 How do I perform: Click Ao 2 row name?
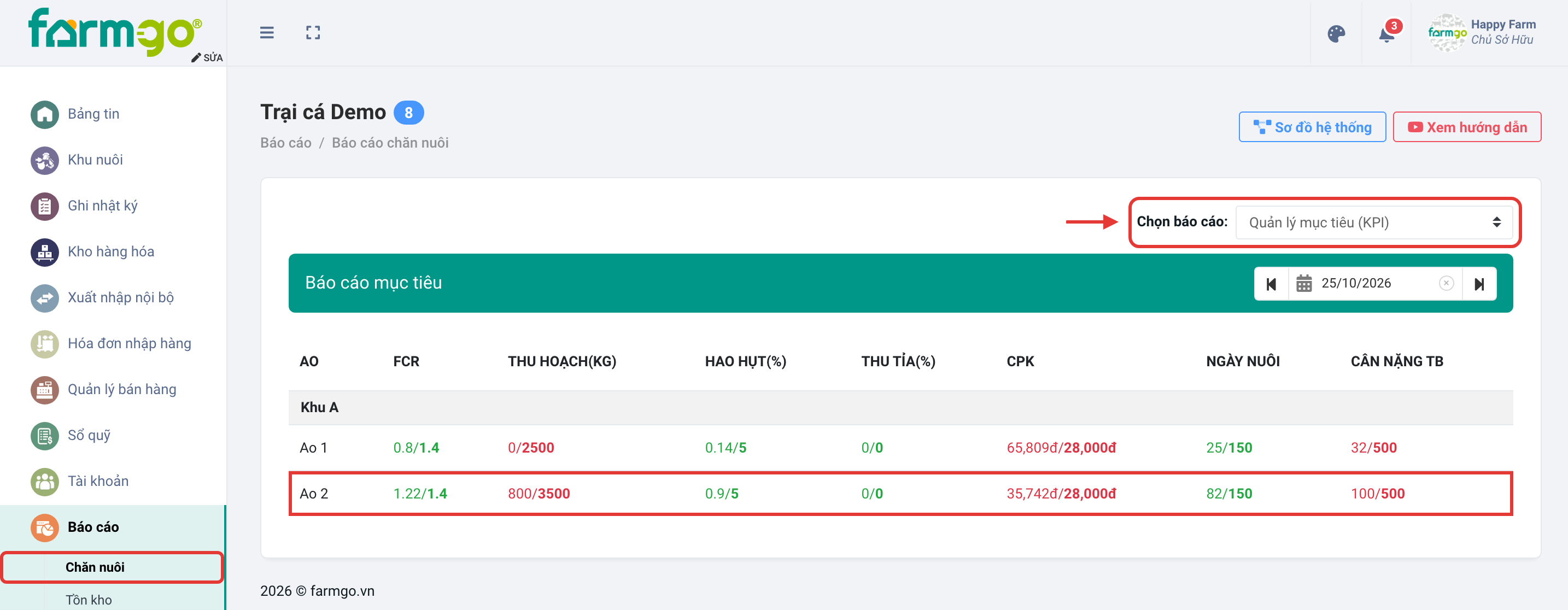click(313, 494)
